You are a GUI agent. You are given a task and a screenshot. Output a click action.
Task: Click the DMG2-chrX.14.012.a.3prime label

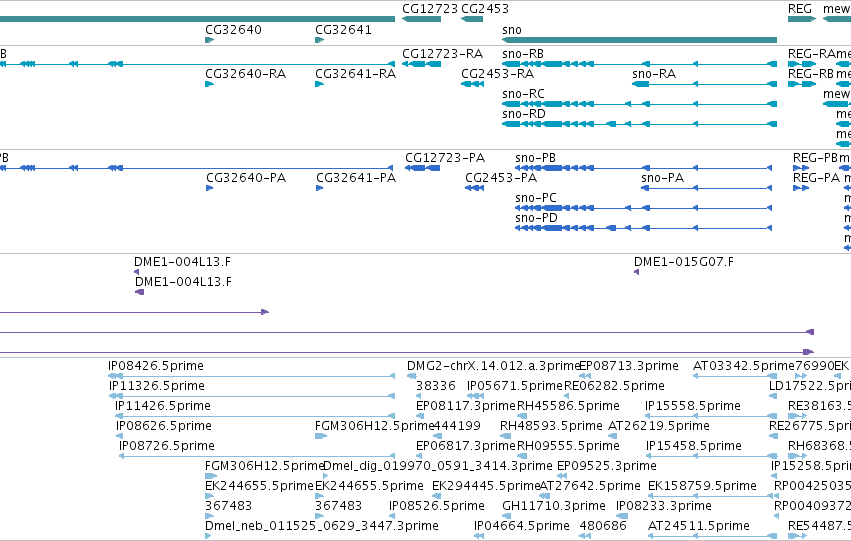pos(494,366)
